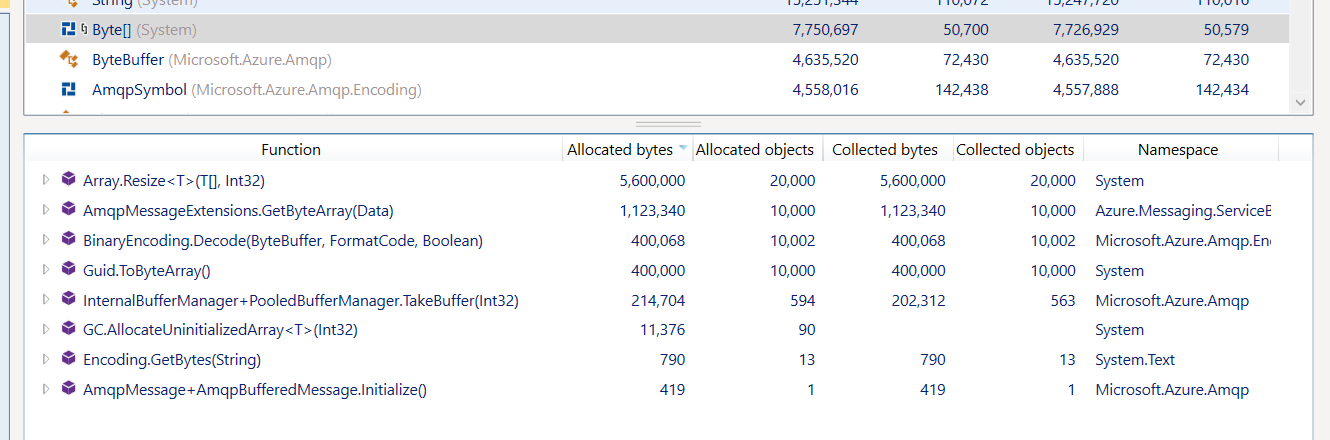
Task: Click the icon beside GC.AllocateUninitializedArray
Action: click(68, 329)
